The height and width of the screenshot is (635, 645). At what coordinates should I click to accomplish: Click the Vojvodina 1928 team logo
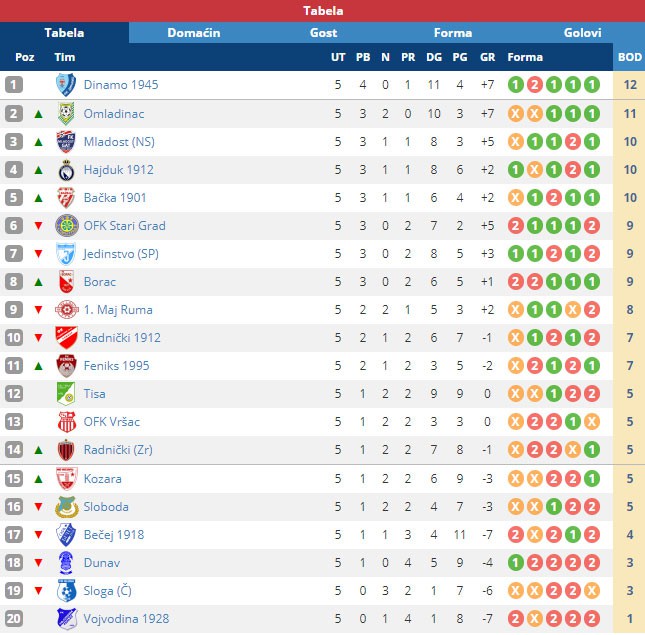[66, 618]
